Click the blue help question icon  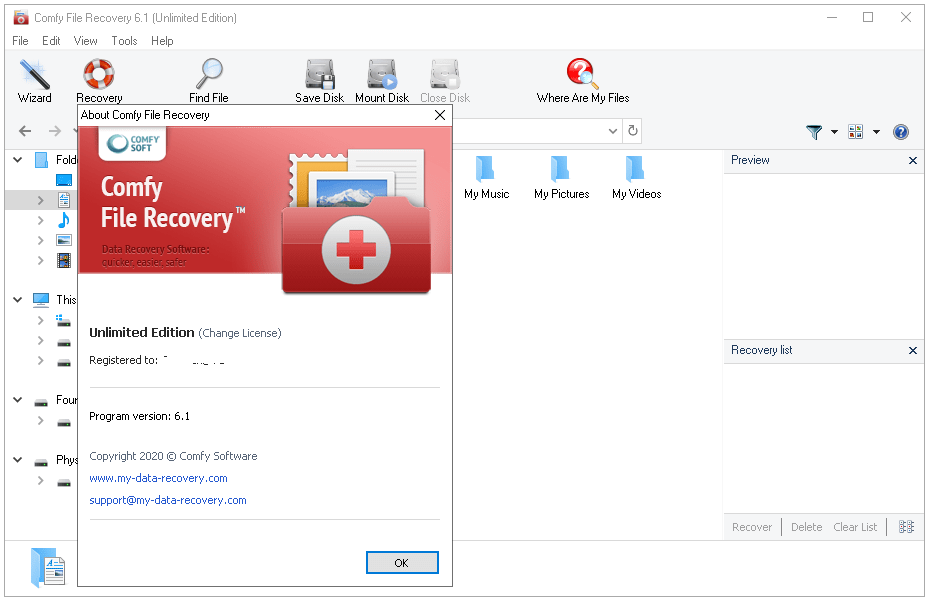pos(901,131)
